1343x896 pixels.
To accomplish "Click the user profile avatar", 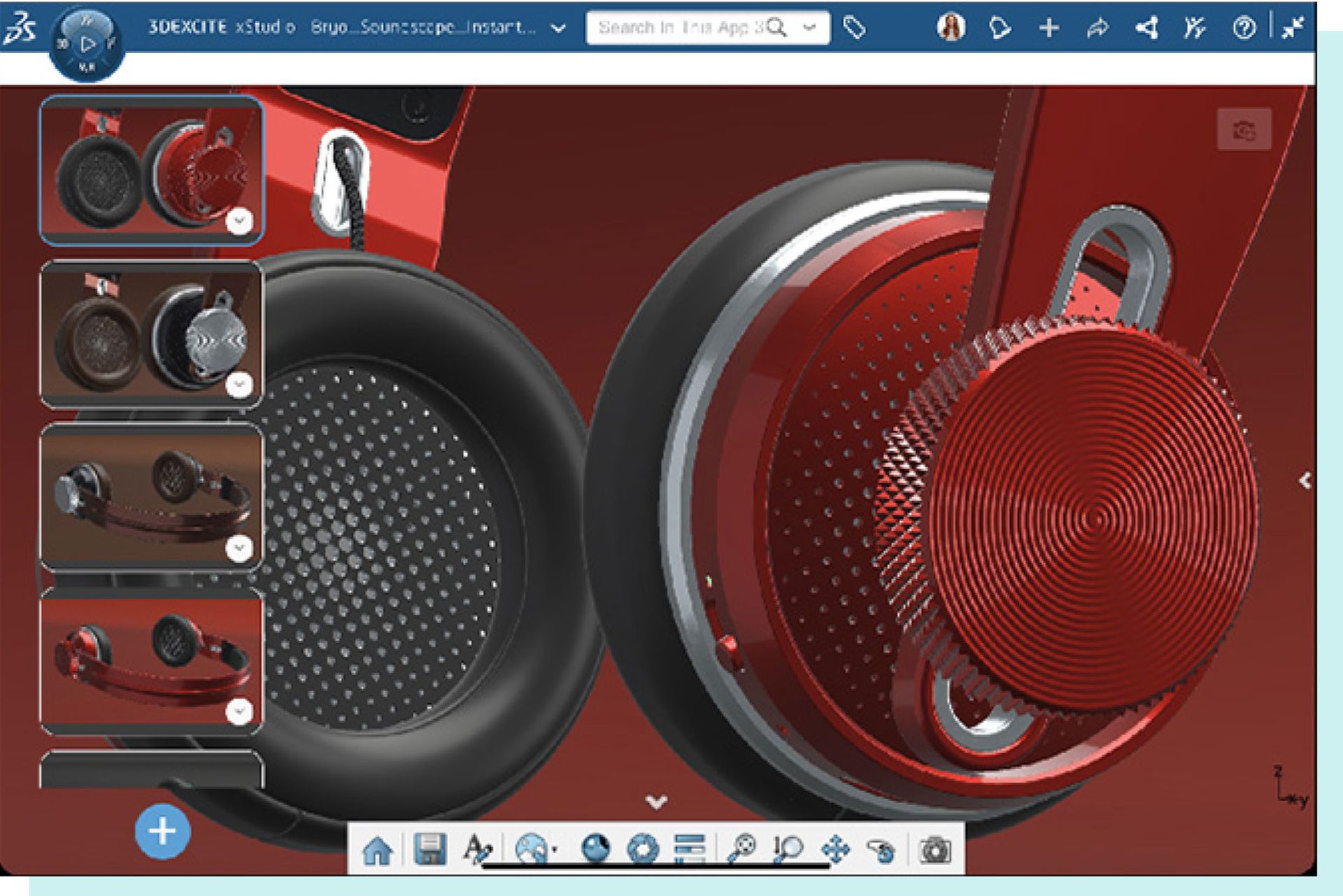I will tap(951, 28).
